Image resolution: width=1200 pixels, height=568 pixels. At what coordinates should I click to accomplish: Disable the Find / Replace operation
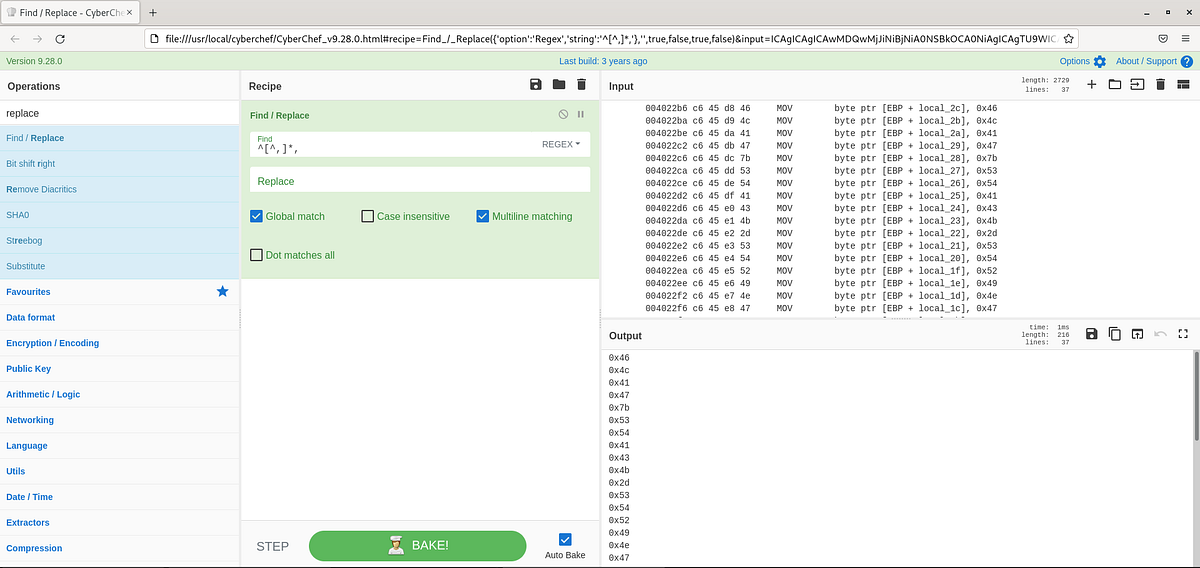pyautogui.click(x=563, y=115)
